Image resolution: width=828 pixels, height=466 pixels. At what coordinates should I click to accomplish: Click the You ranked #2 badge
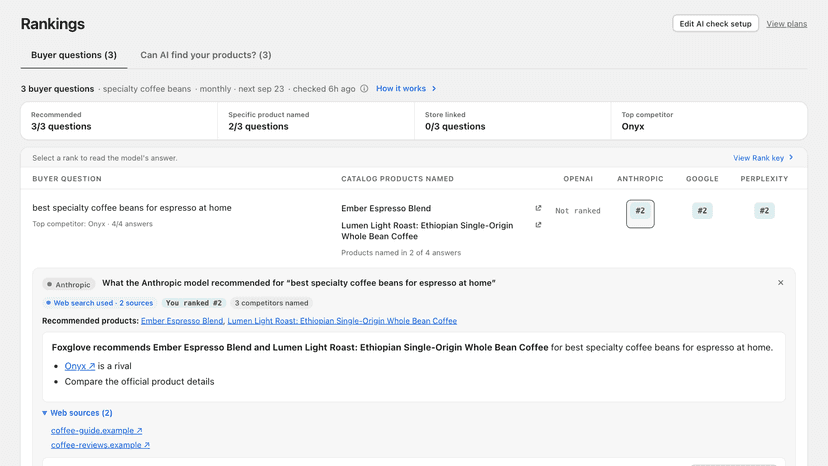point(194,303)
